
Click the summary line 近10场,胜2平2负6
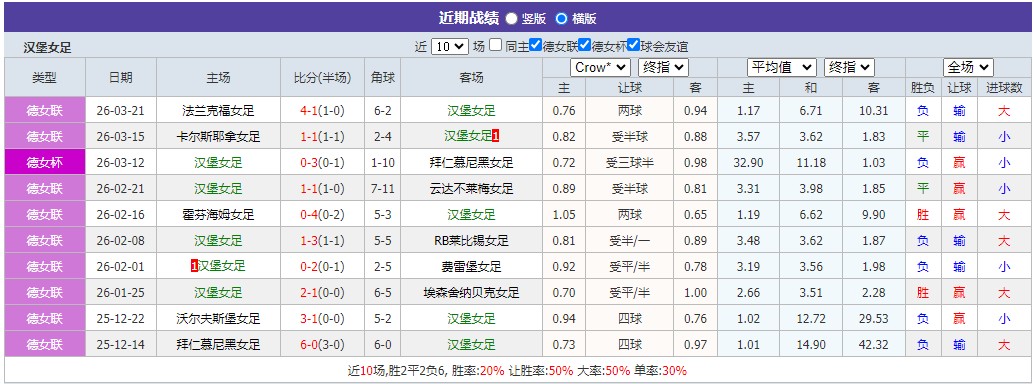pyautogui.click(x=398, y=371)
